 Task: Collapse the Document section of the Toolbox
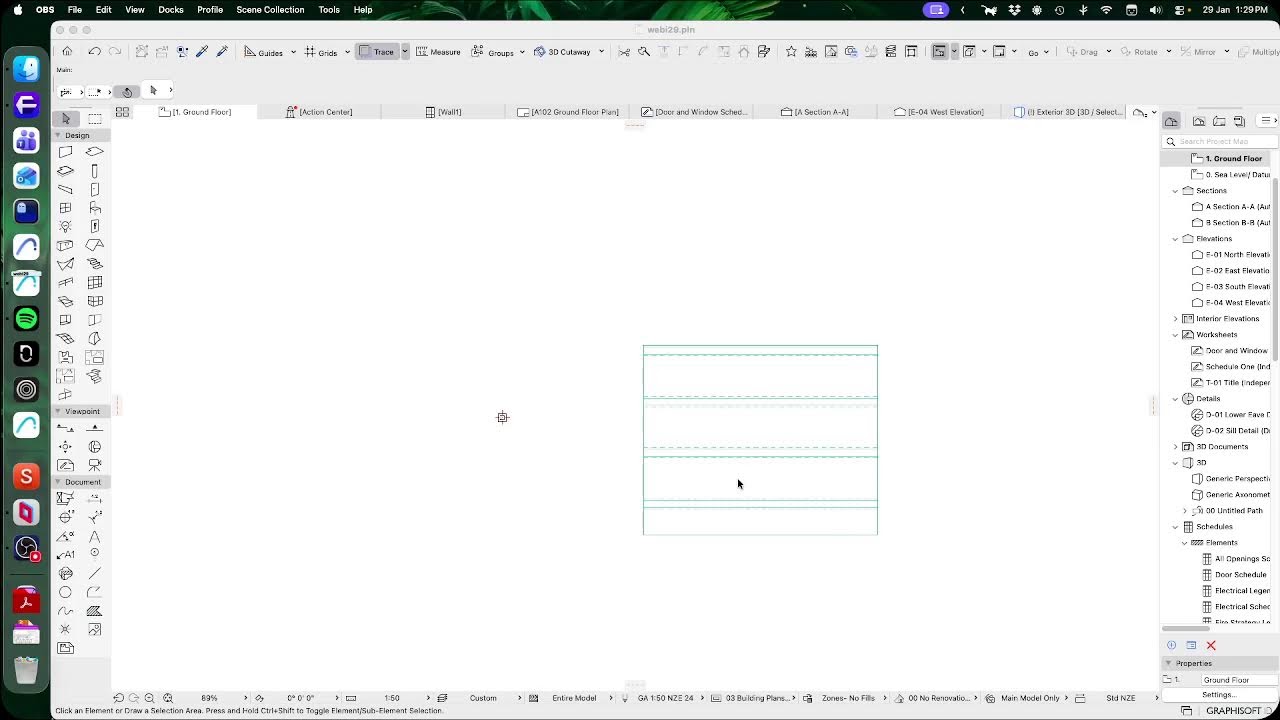tap(58, 482)
